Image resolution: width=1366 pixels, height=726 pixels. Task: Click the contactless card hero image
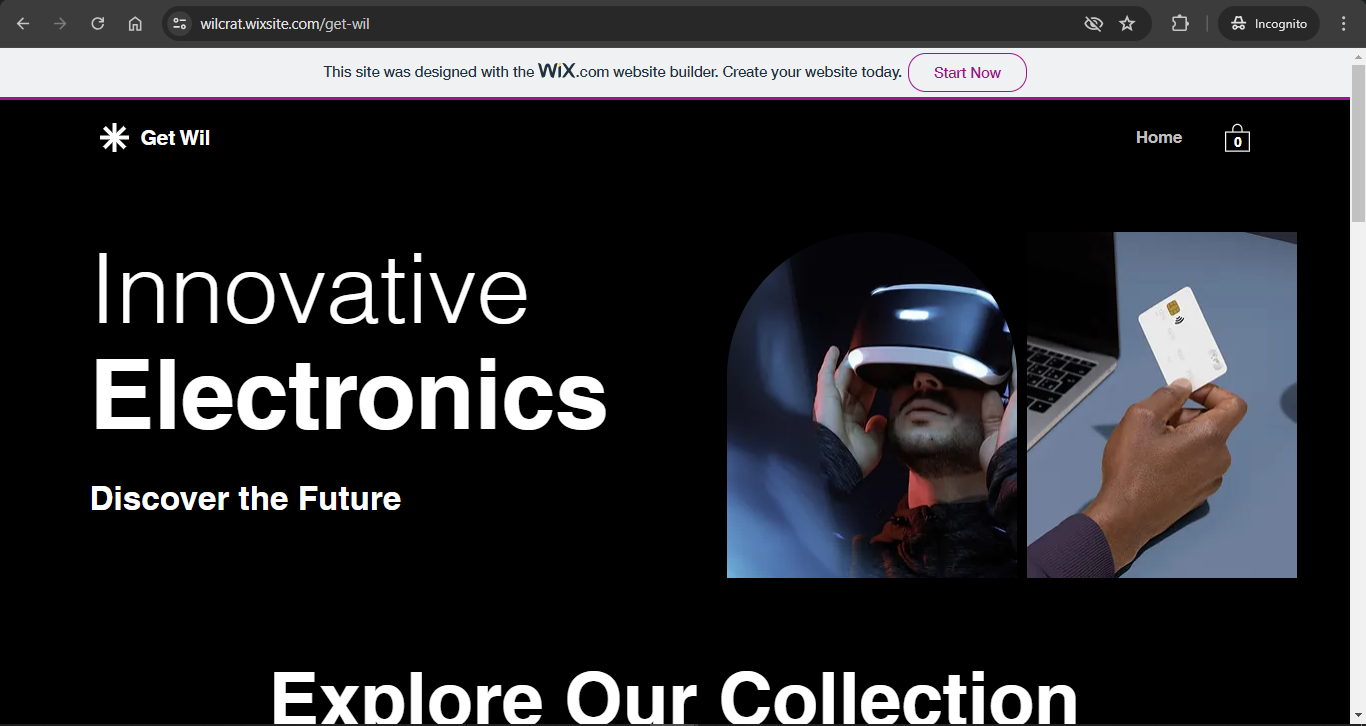(x=1162, y=405)
